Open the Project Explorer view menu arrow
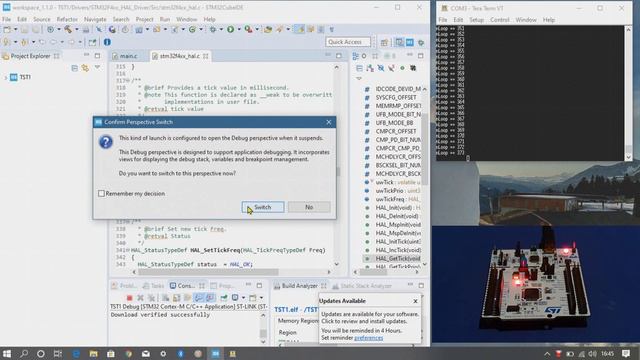Viewport: 640px width, 360px height. tap(97, 67)
